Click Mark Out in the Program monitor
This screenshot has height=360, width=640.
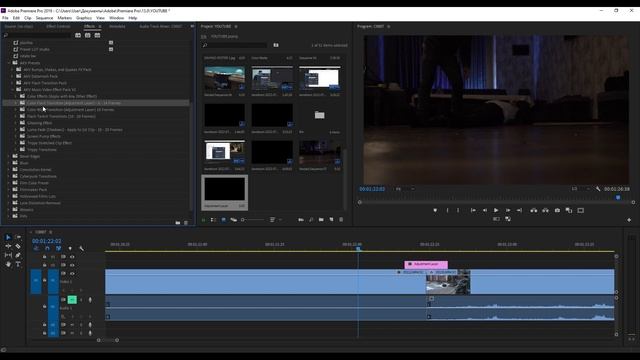[458, 210]
